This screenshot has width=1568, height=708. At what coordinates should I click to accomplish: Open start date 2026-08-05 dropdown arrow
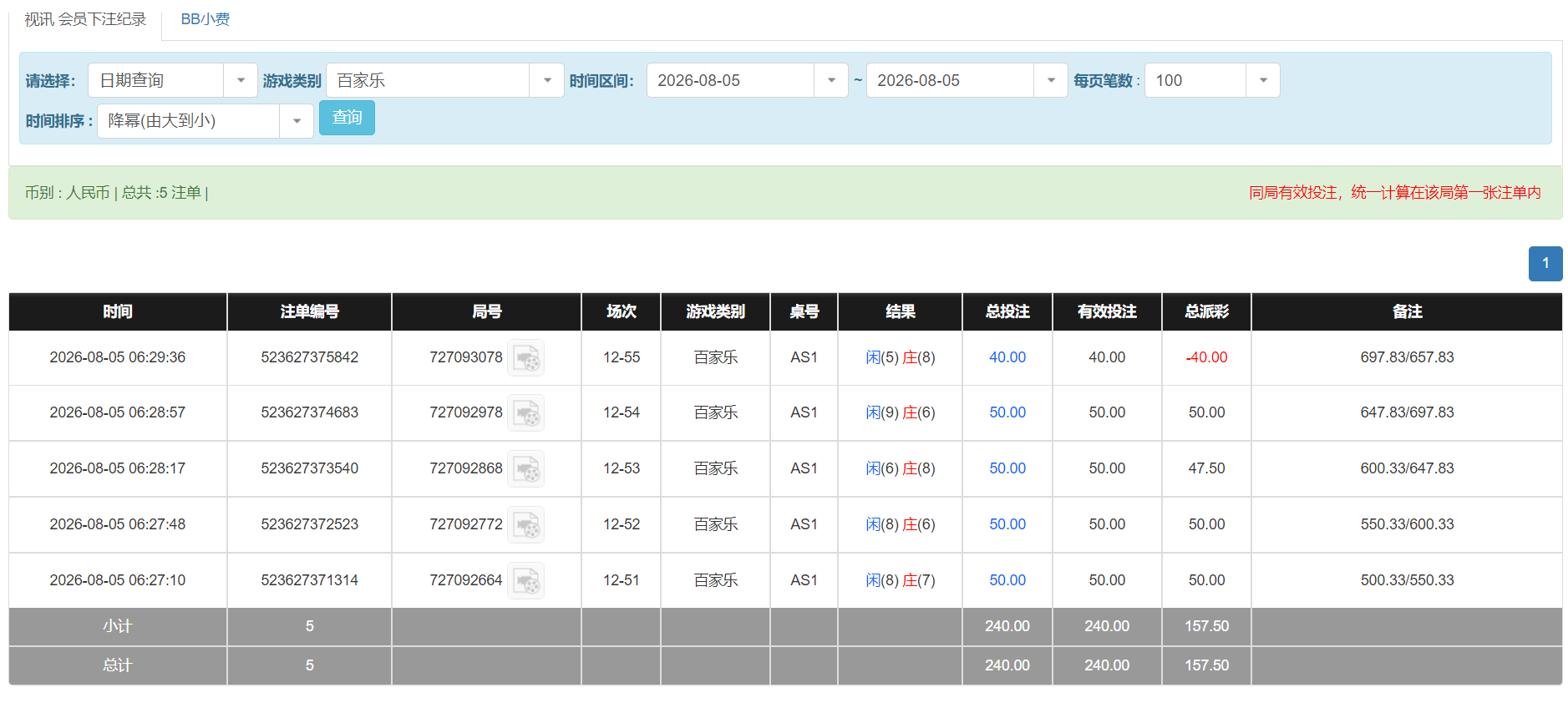coord(831,80)
